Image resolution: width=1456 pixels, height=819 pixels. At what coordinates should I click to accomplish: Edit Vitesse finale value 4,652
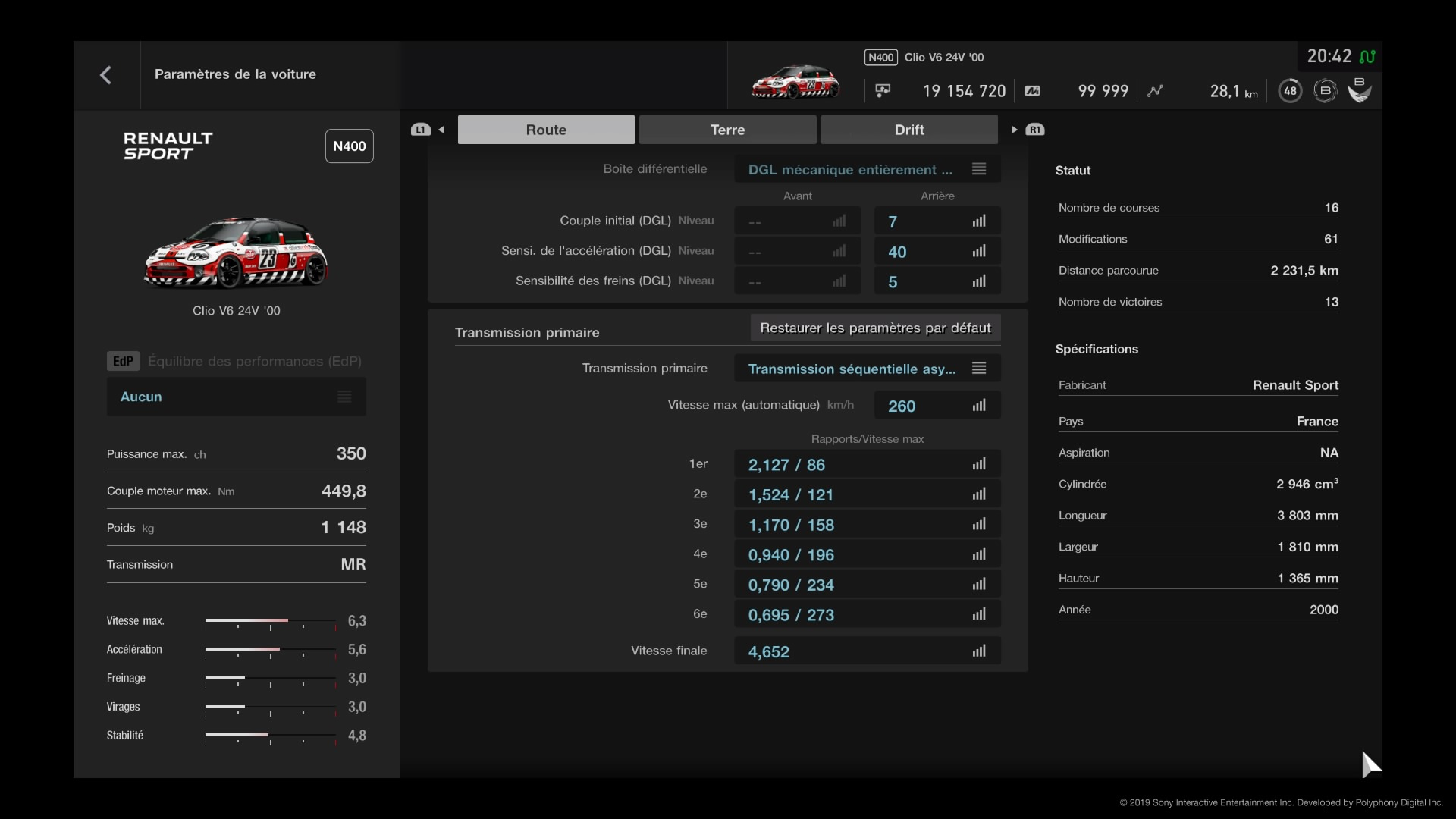click(x=868, y=651)
